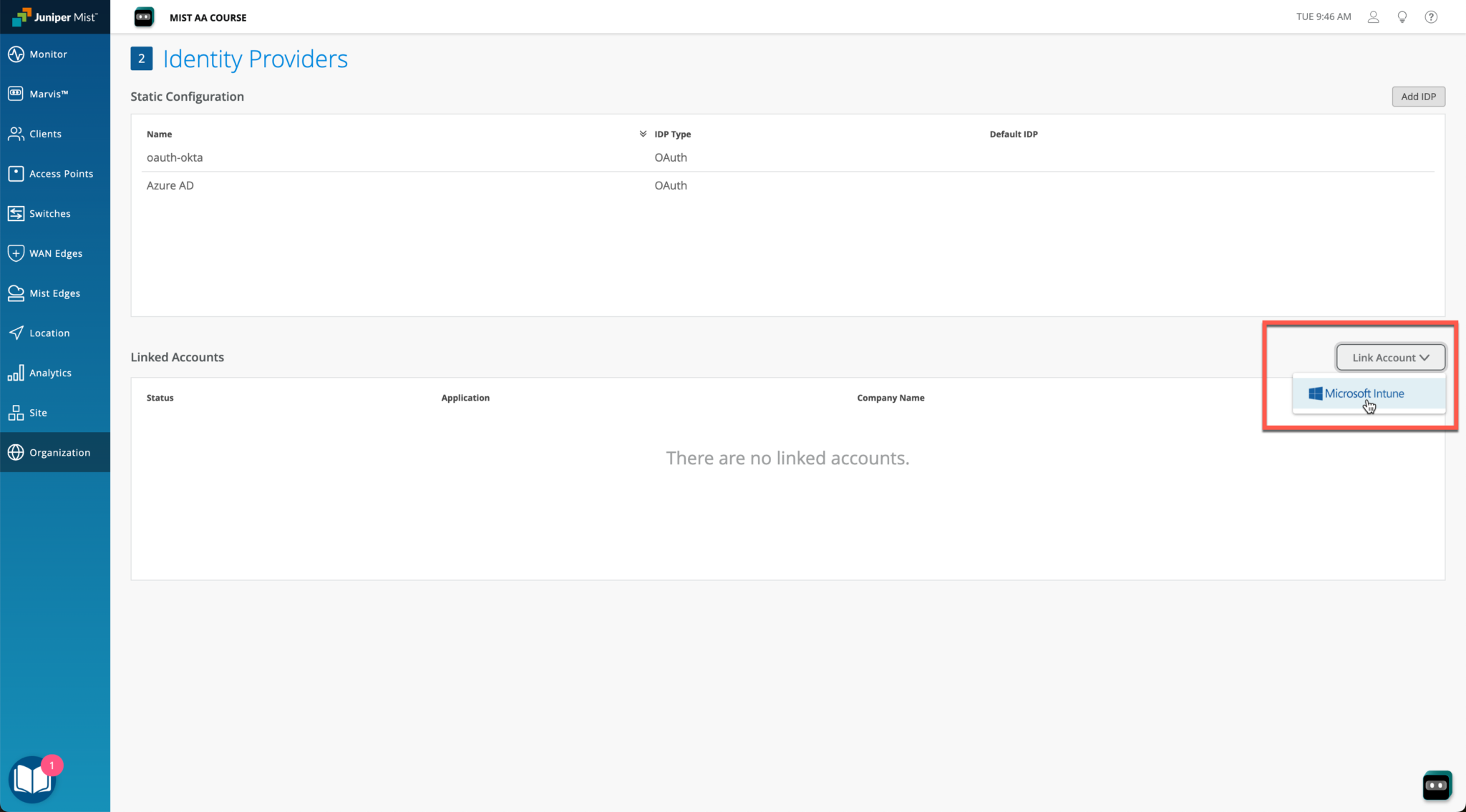Open the Clients page
This screenshot has width=1466, height=812.
pyautogui.click(x=45, y=134)
